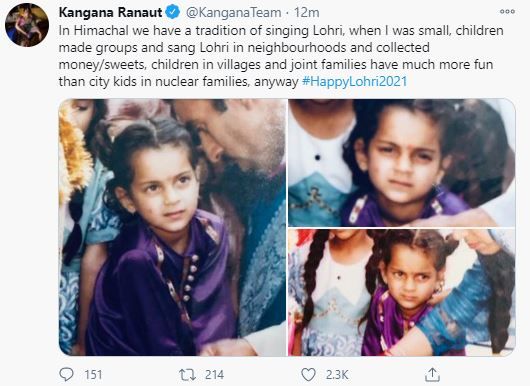
Task: Open the three-dot more options menu
Action: click(x=507, y=12)
